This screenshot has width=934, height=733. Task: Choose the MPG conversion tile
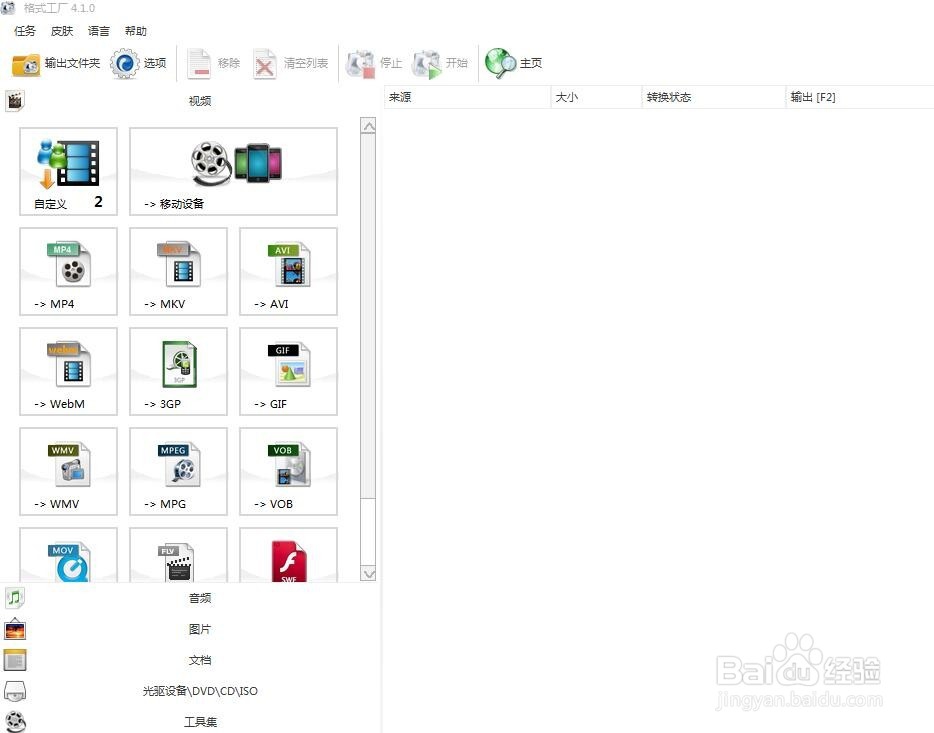click(179, 472)
